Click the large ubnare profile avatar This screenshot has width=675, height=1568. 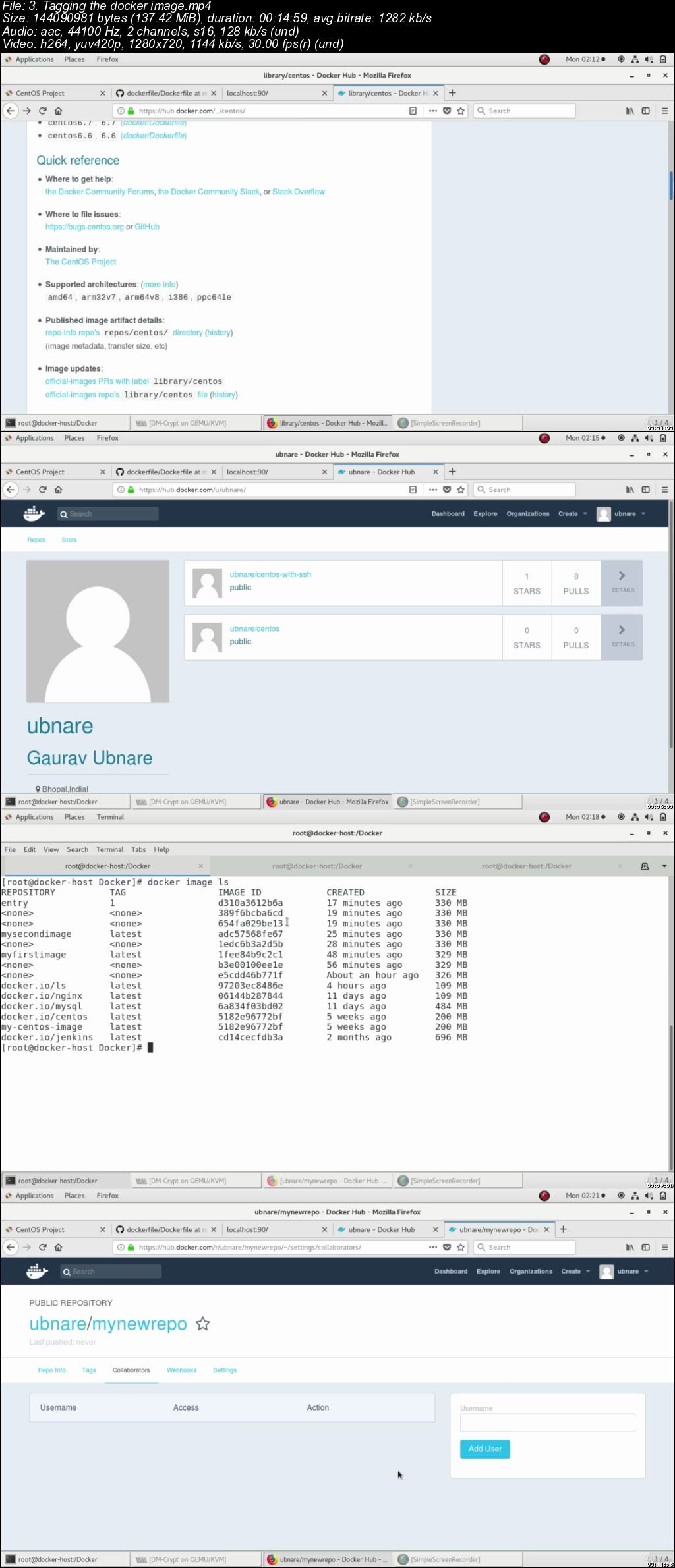(x=98, y=631)
